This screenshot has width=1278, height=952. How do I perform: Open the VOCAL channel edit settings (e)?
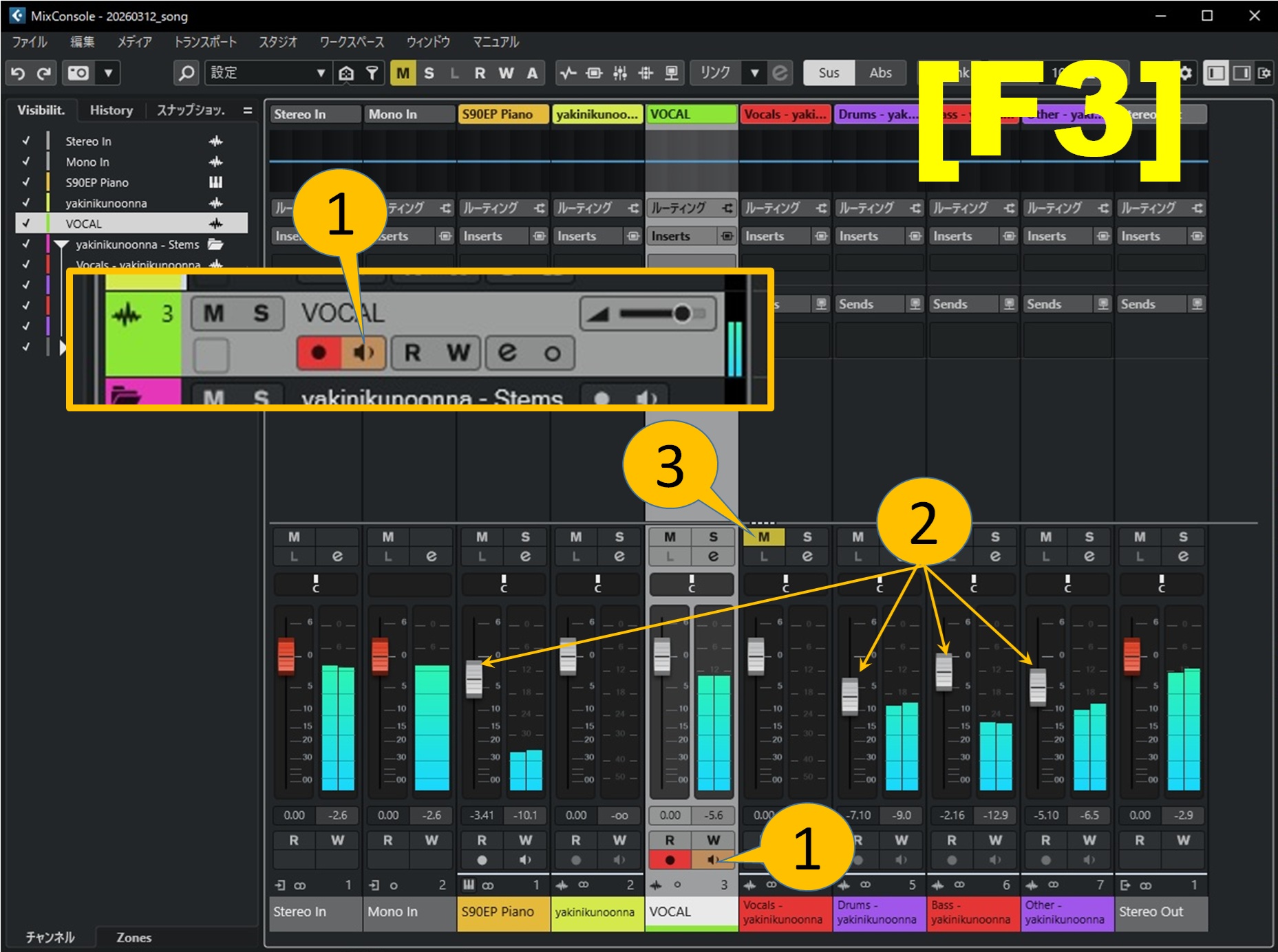pos(713,556)
